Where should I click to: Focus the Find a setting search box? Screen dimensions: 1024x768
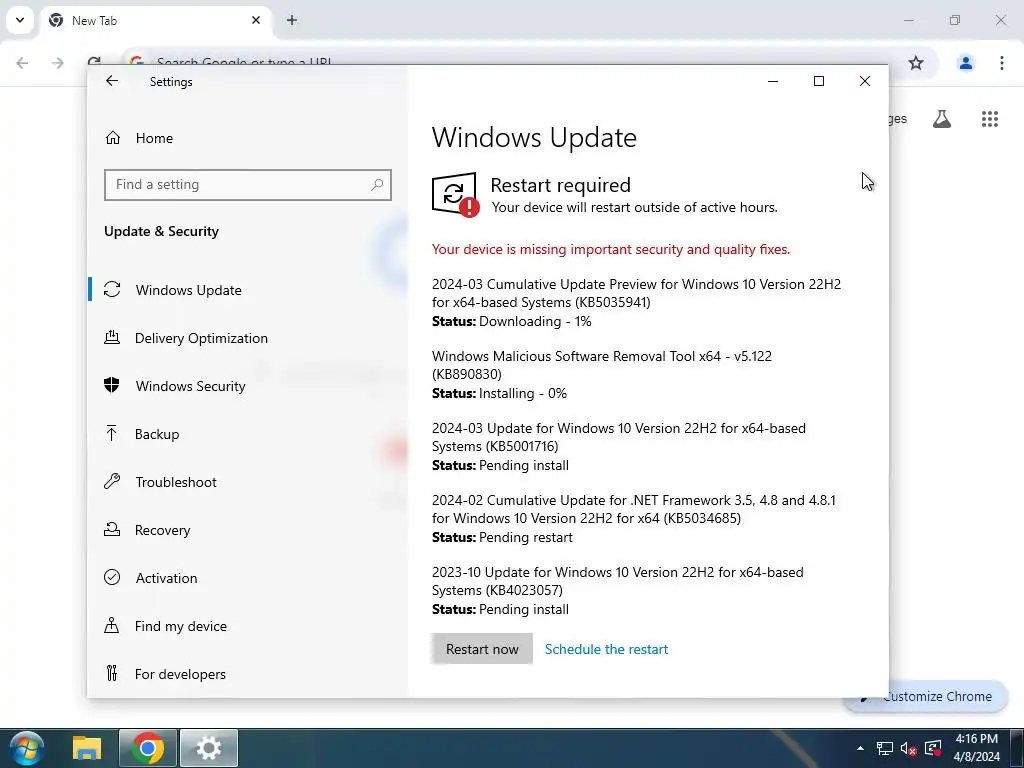(248, 185)
